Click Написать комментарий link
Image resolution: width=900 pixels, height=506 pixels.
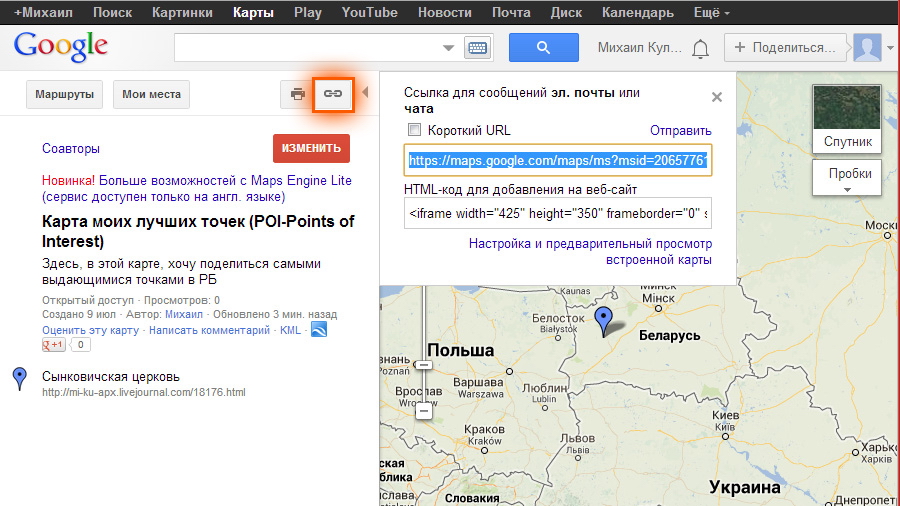[210, 330]
